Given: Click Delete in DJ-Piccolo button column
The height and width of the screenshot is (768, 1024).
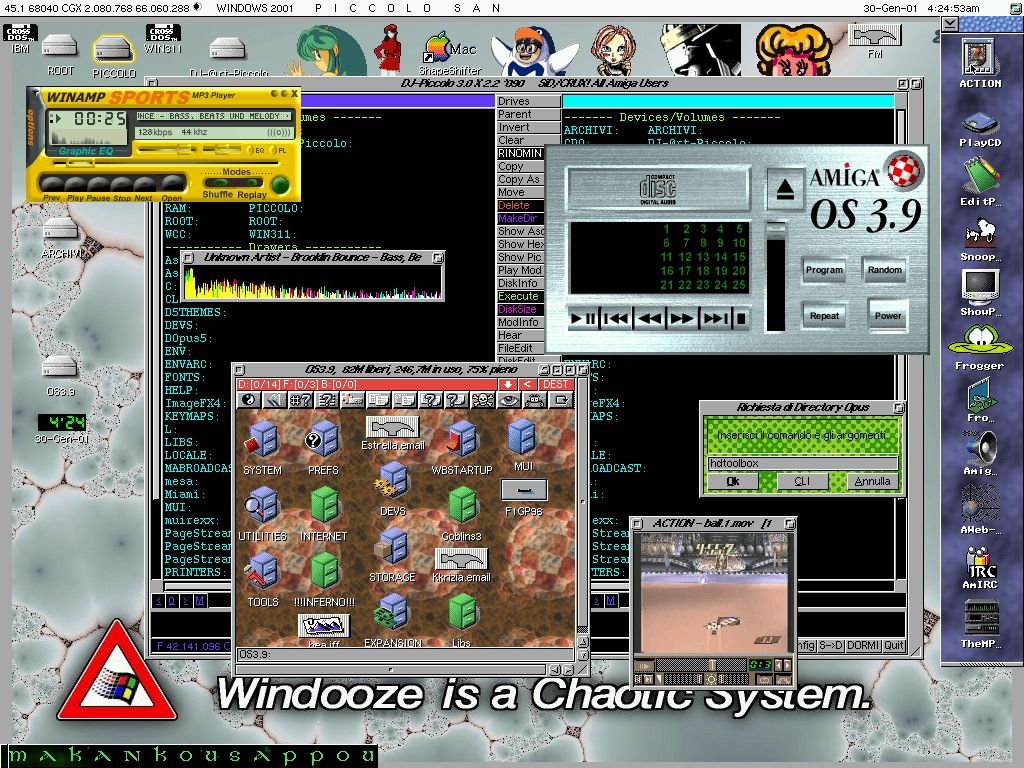Looking at the screenshot, I should coord(520,205).
